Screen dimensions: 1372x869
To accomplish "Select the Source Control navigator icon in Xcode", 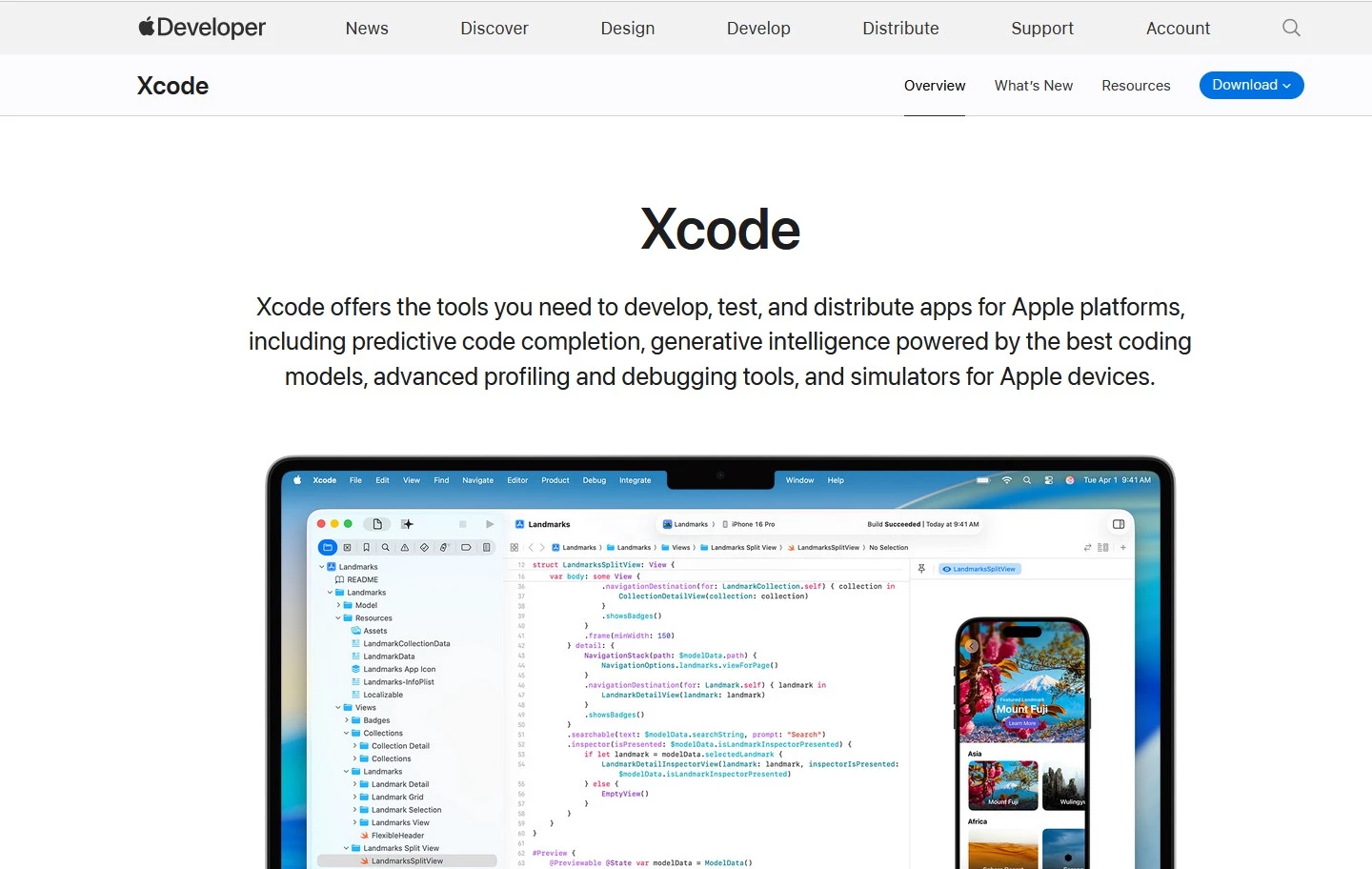I will (x=347, y=548).
